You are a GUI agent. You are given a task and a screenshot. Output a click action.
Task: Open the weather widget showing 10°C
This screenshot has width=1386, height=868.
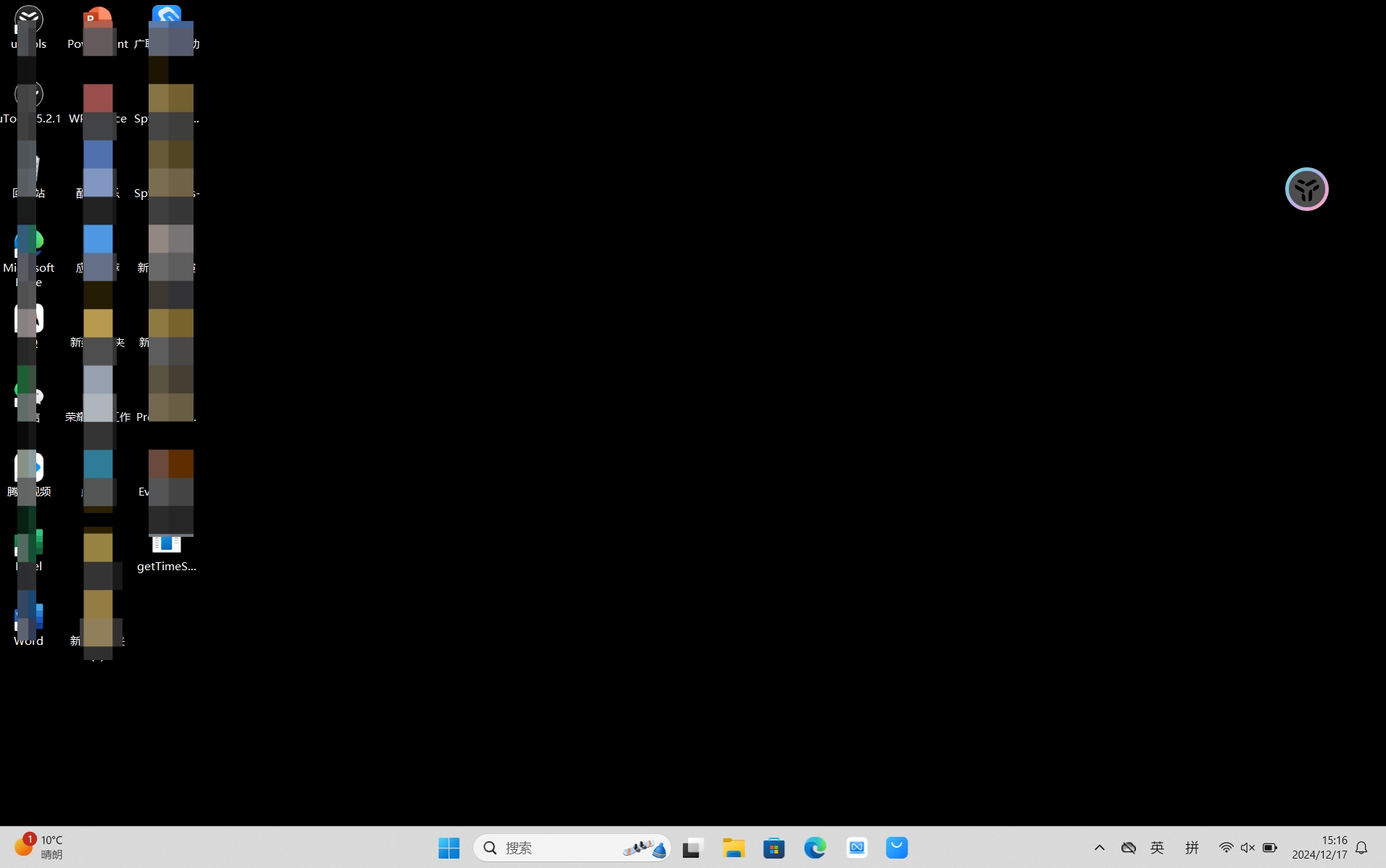coord(40,847)
